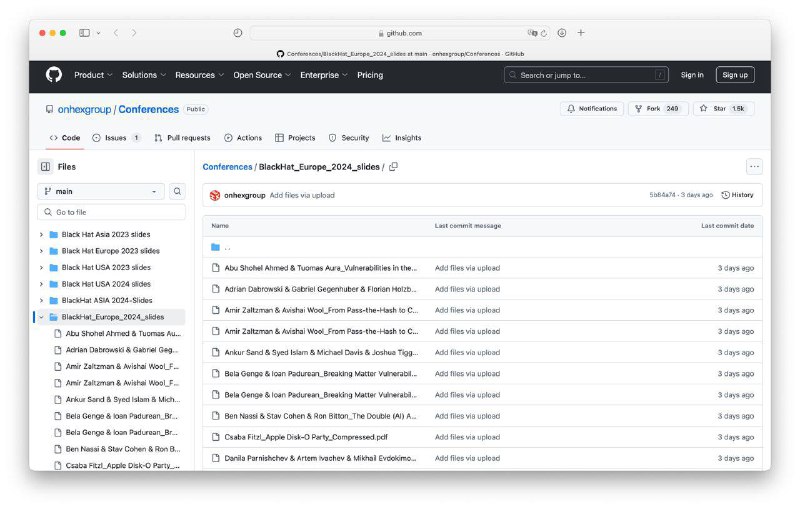The width and height of the screenshot is (800, 509).
Task: Expand the Black Hat Europe 2023 slides folder
Action: [41, 251]
